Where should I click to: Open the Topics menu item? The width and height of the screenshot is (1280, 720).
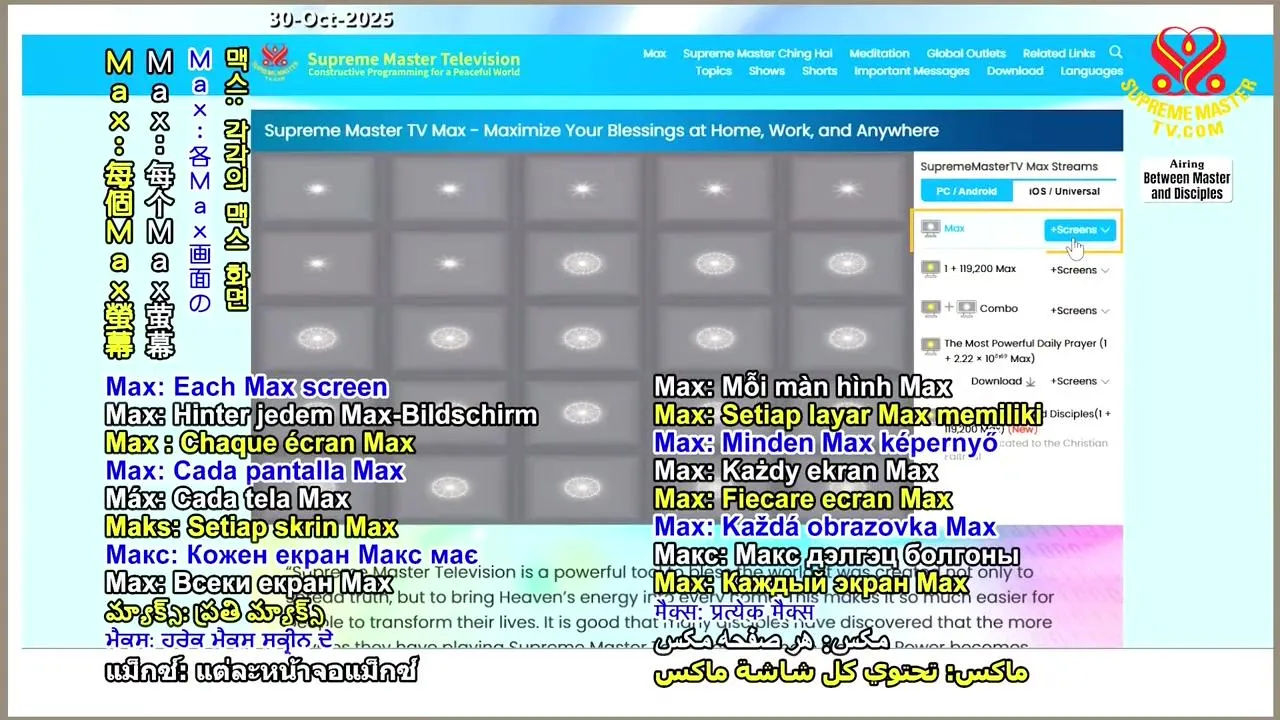click(x=713, y=71)
